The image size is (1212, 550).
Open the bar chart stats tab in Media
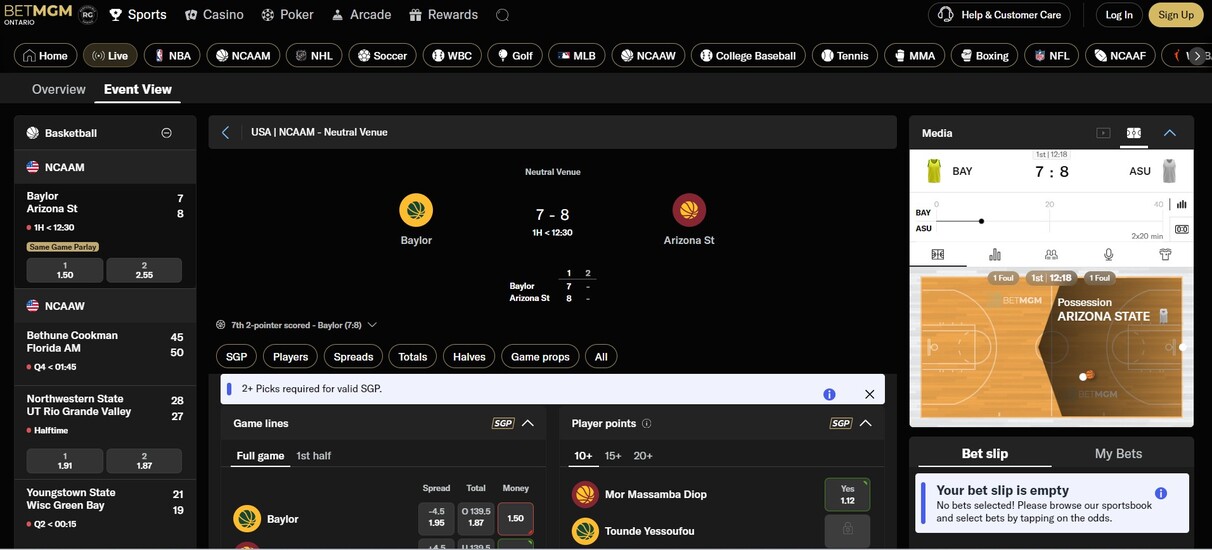995,255
